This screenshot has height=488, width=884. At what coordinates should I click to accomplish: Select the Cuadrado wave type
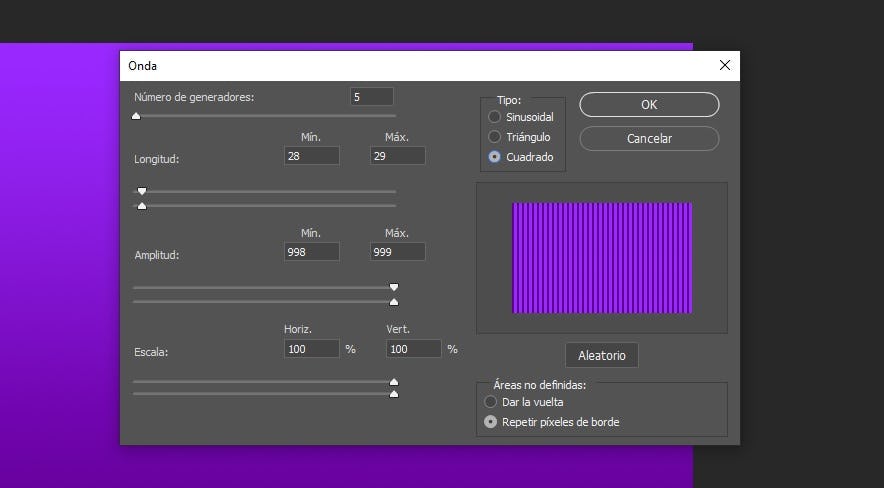coord(494,157)
